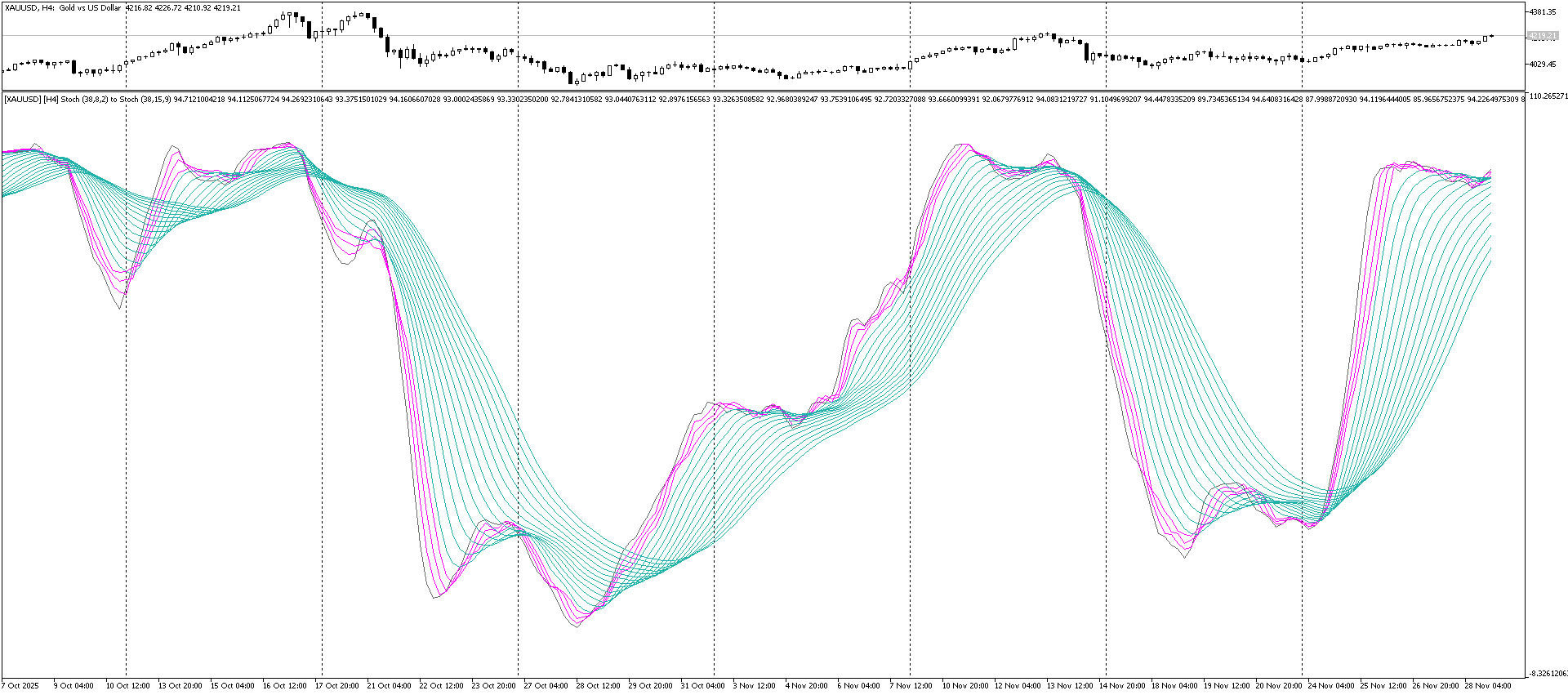Click the '9 Oct 04:00' time axis label
This screenshot has width=1568, height=695.
pyautogui.click(x=73, y=686)
